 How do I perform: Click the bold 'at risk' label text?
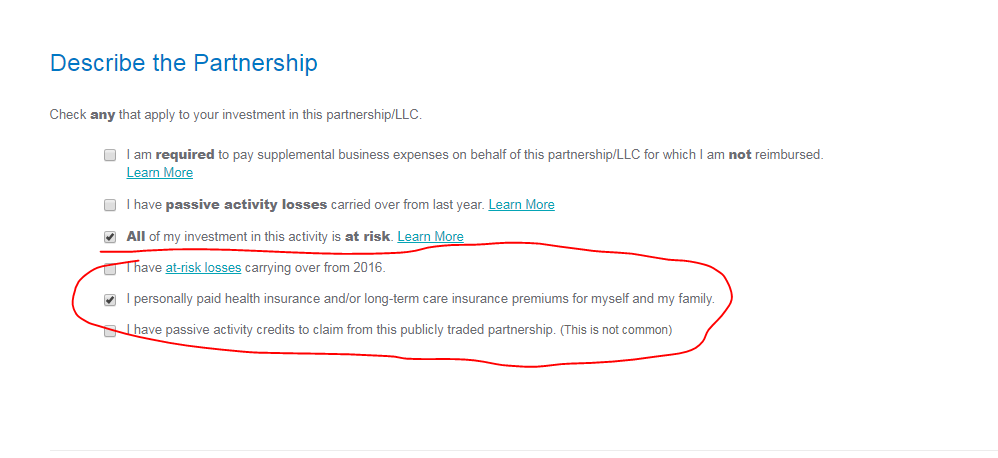367,237
